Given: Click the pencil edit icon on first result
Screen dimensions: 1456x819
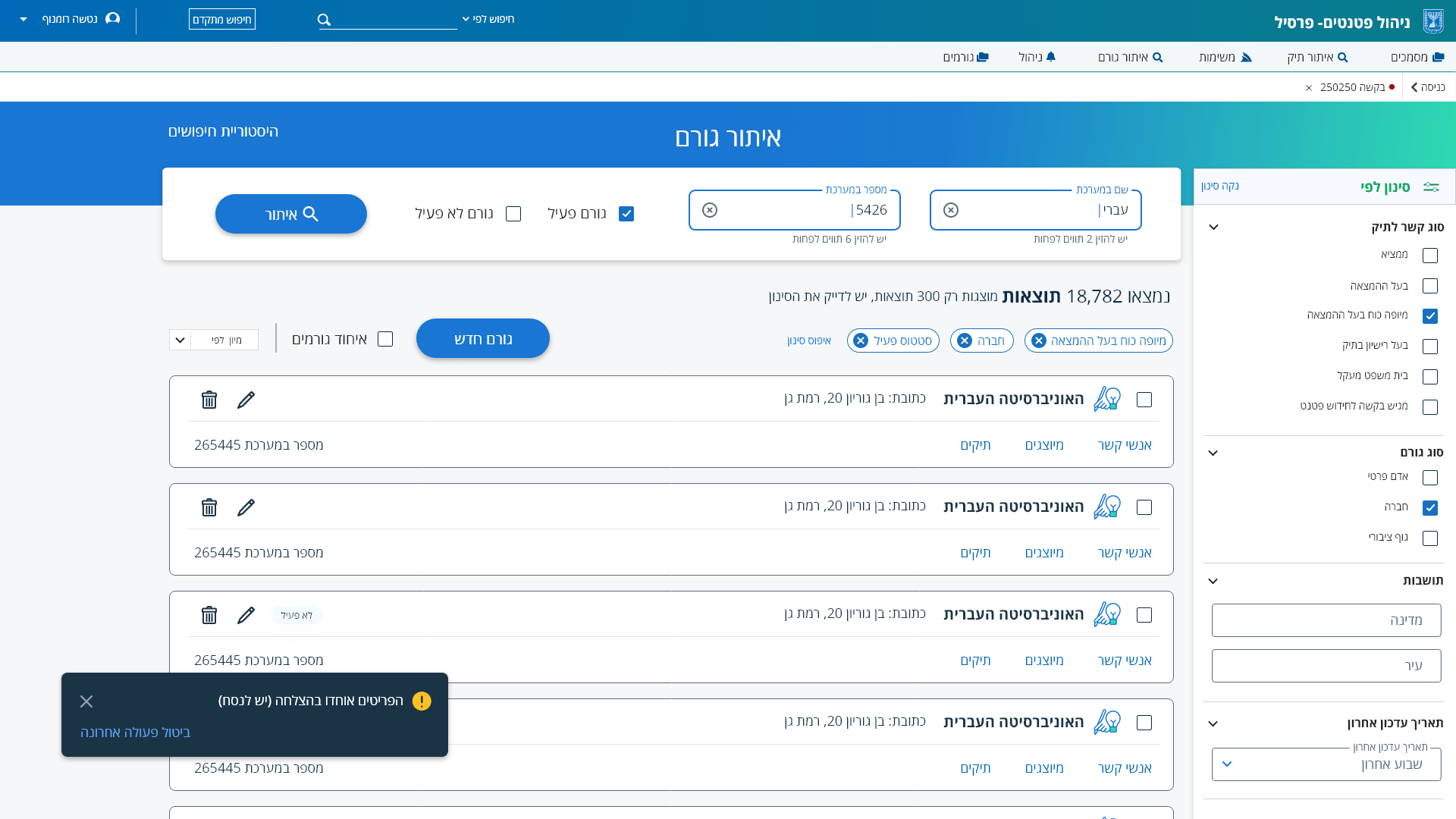Looking at the screenshot, I should (246, 400).
